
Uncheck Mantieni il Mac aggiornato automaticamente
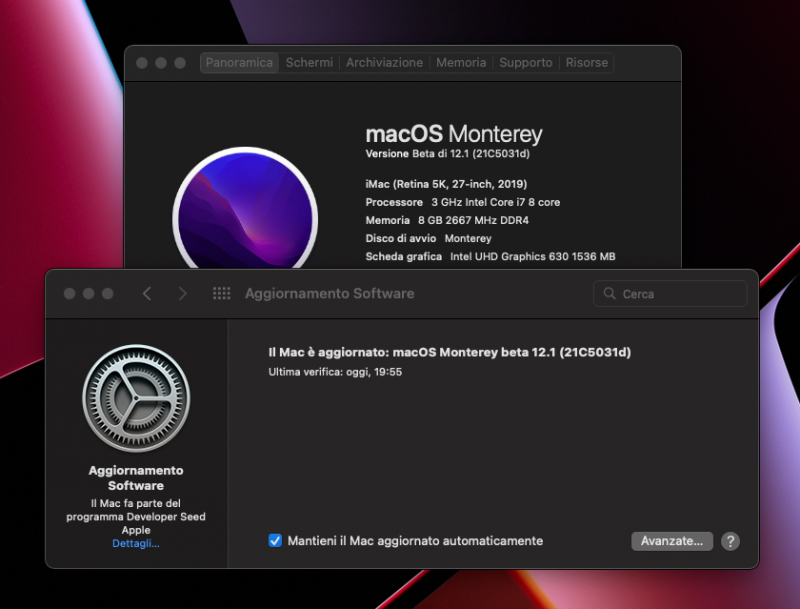pos(275,541)
